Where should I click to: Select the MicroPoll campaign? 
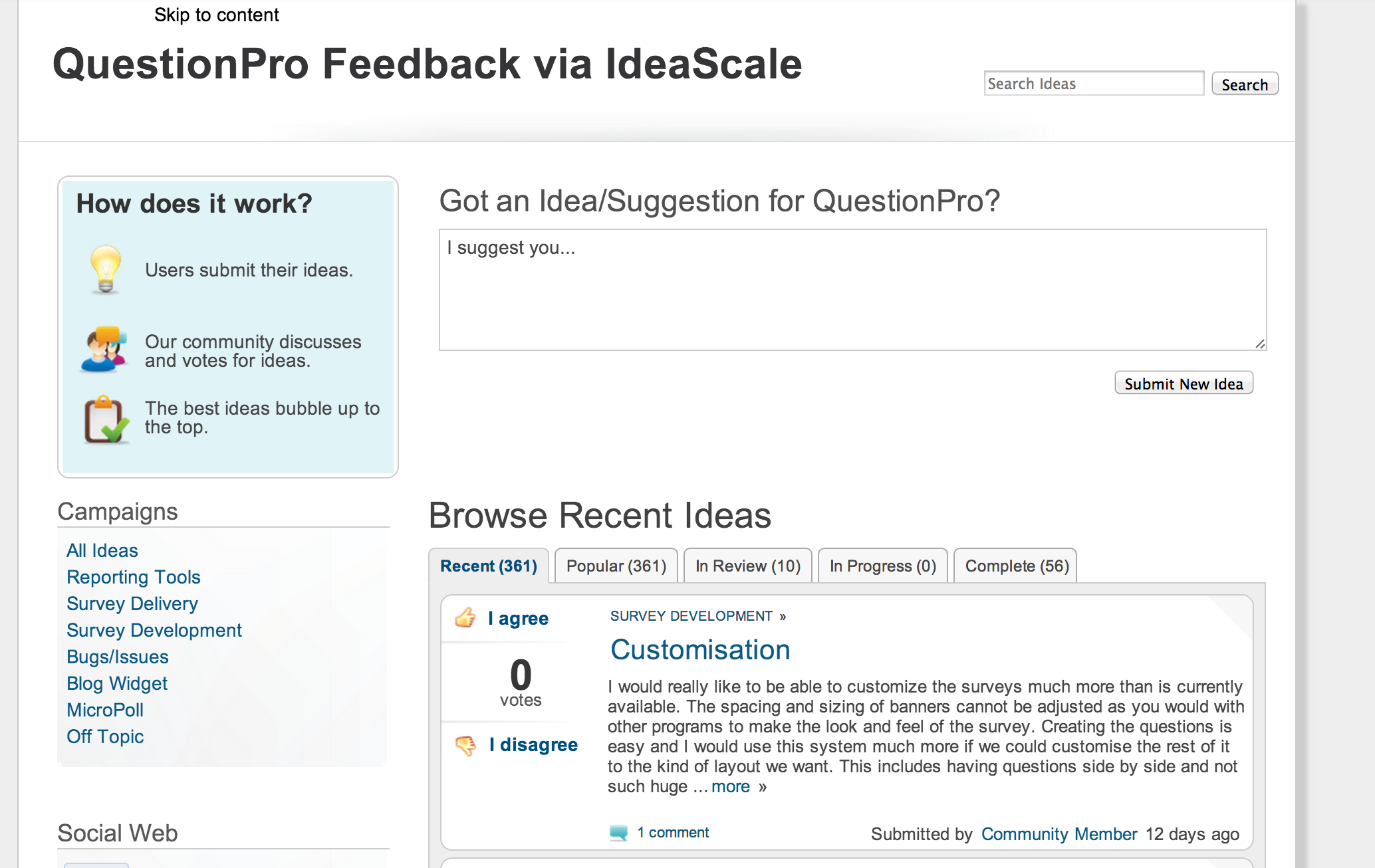tap(105, 710)
